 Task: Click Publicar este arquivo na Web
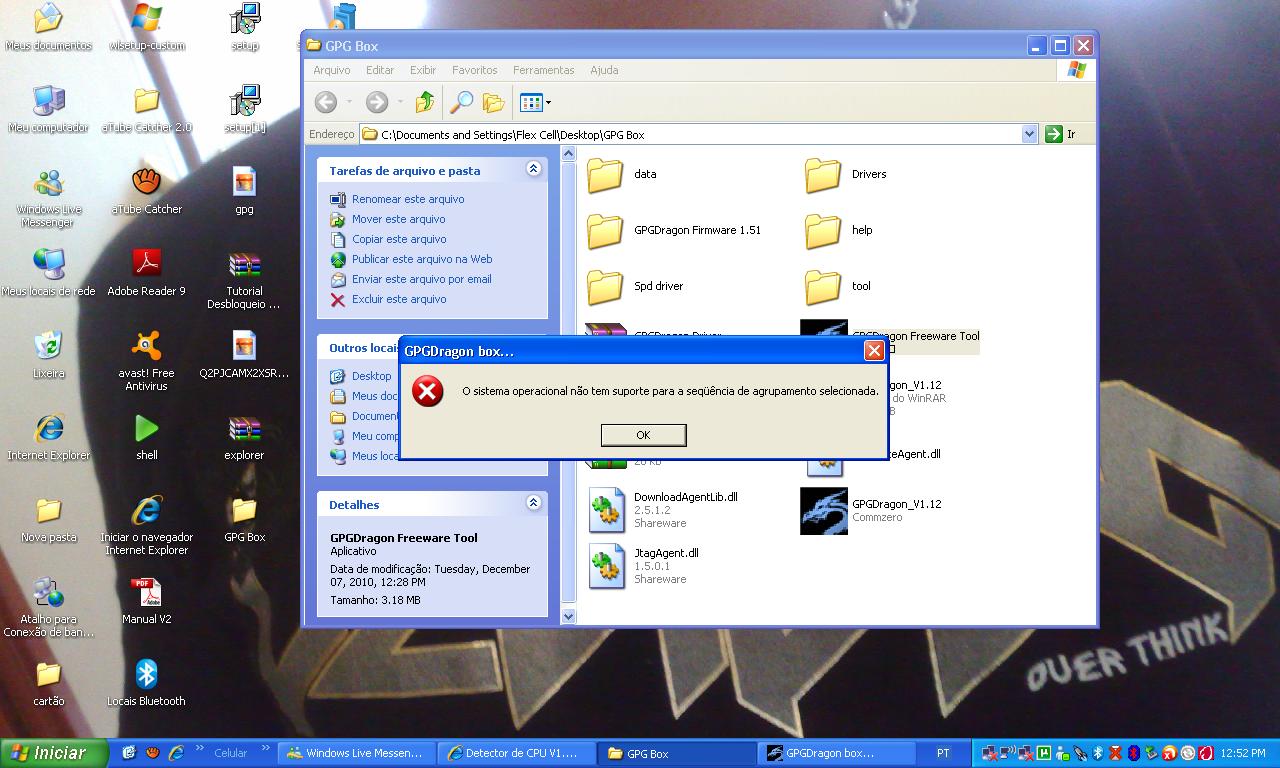(411, 259)
